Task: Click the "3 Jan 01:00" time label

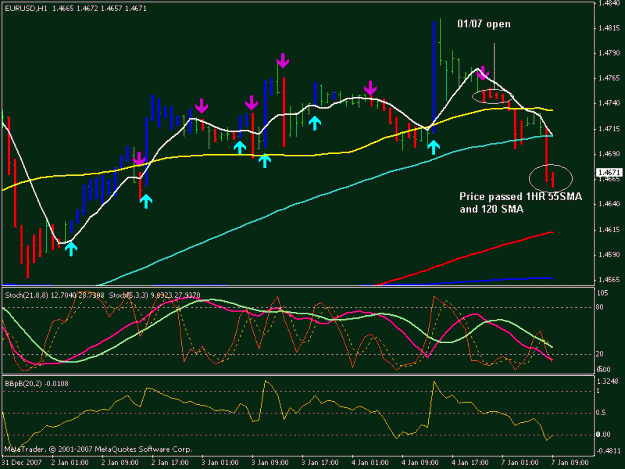Action: [220, 463]
